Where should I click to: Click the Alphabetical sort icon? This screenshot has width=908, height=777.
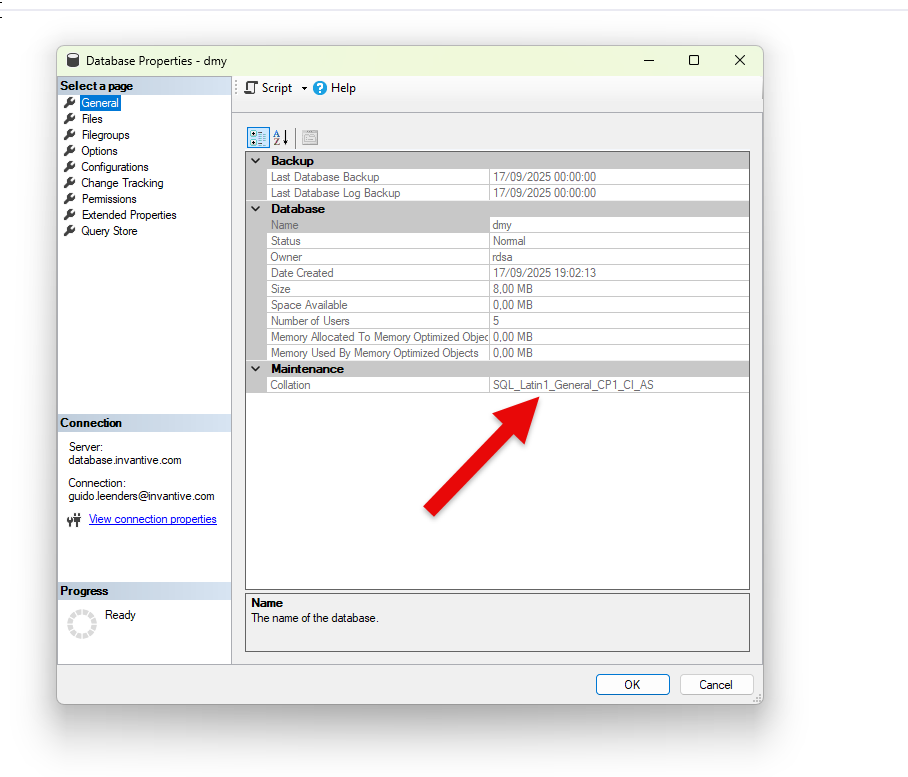coord(281,137)
